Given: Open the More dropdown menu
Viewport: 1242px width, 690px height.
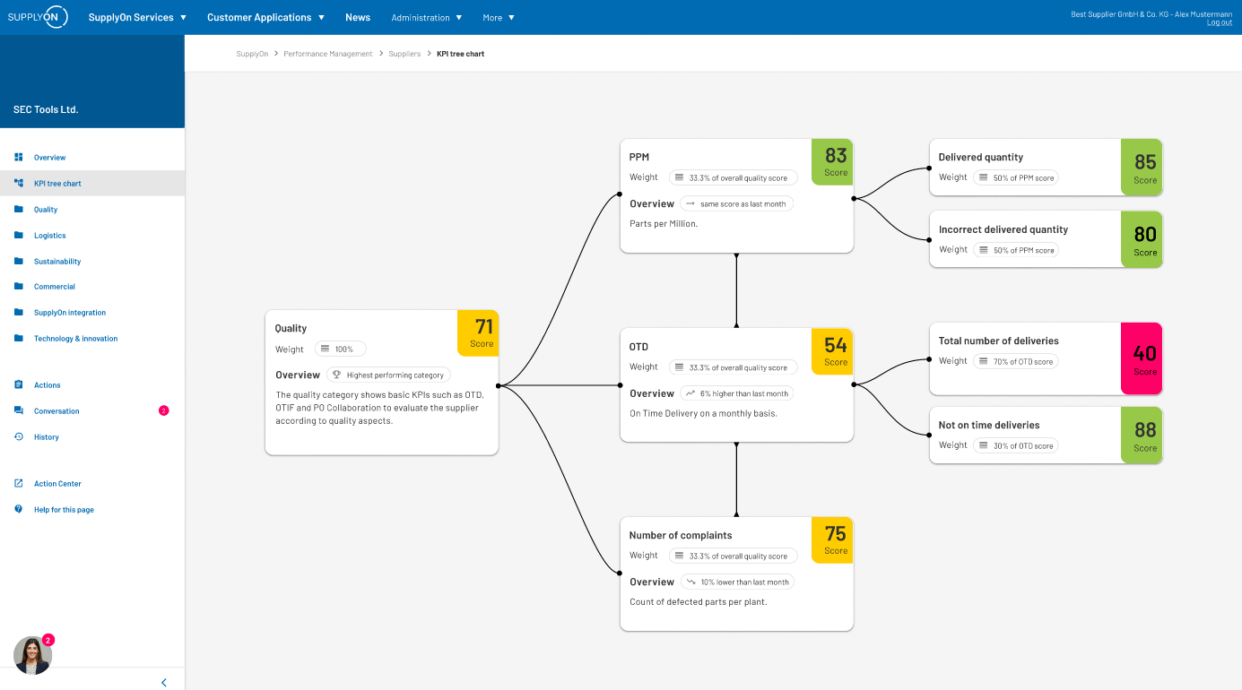Looking at the screenshot, I should pos(498,17).
